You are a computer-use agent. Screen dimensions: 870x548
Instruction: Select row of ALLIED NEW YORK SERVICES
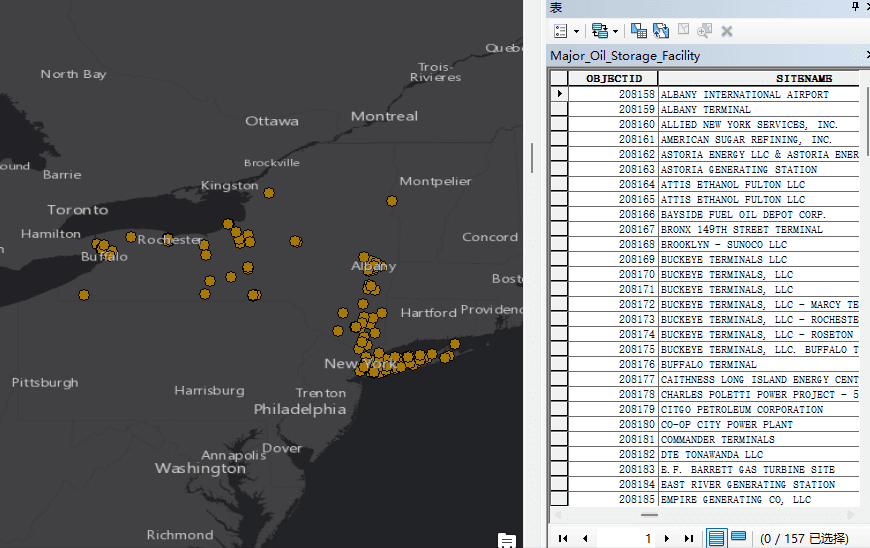559,124
